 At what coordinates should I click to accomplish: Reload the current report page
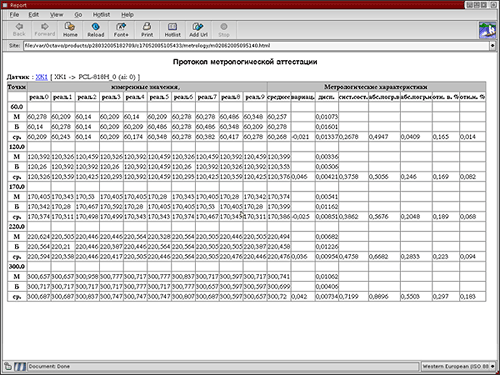[x=96, y=30]
